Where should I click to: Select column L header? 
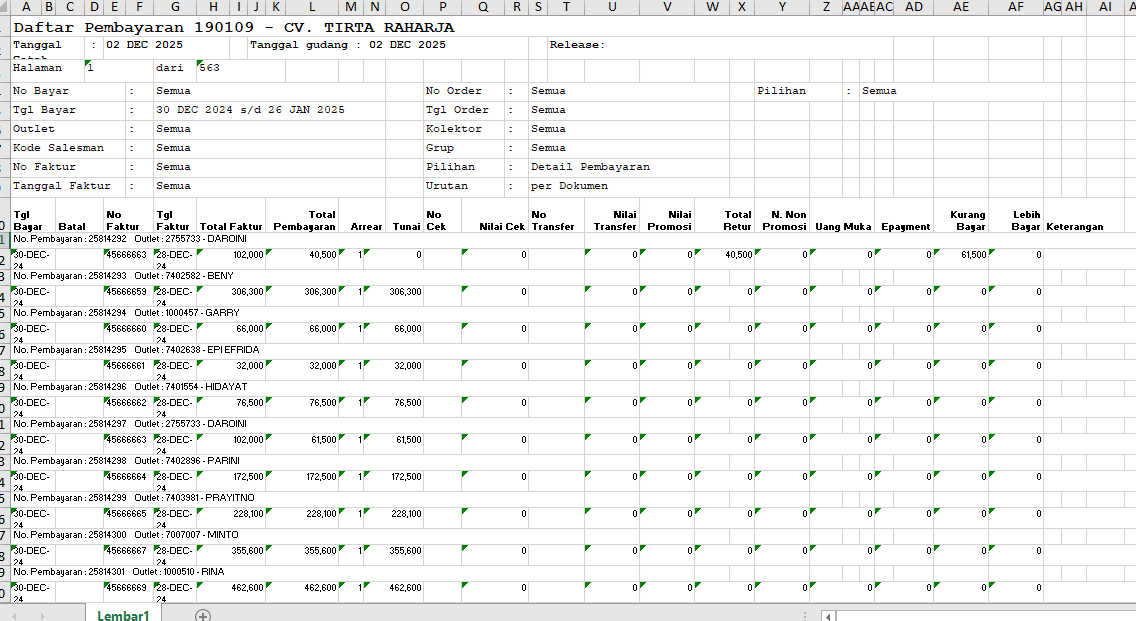(x=311, y=7)
